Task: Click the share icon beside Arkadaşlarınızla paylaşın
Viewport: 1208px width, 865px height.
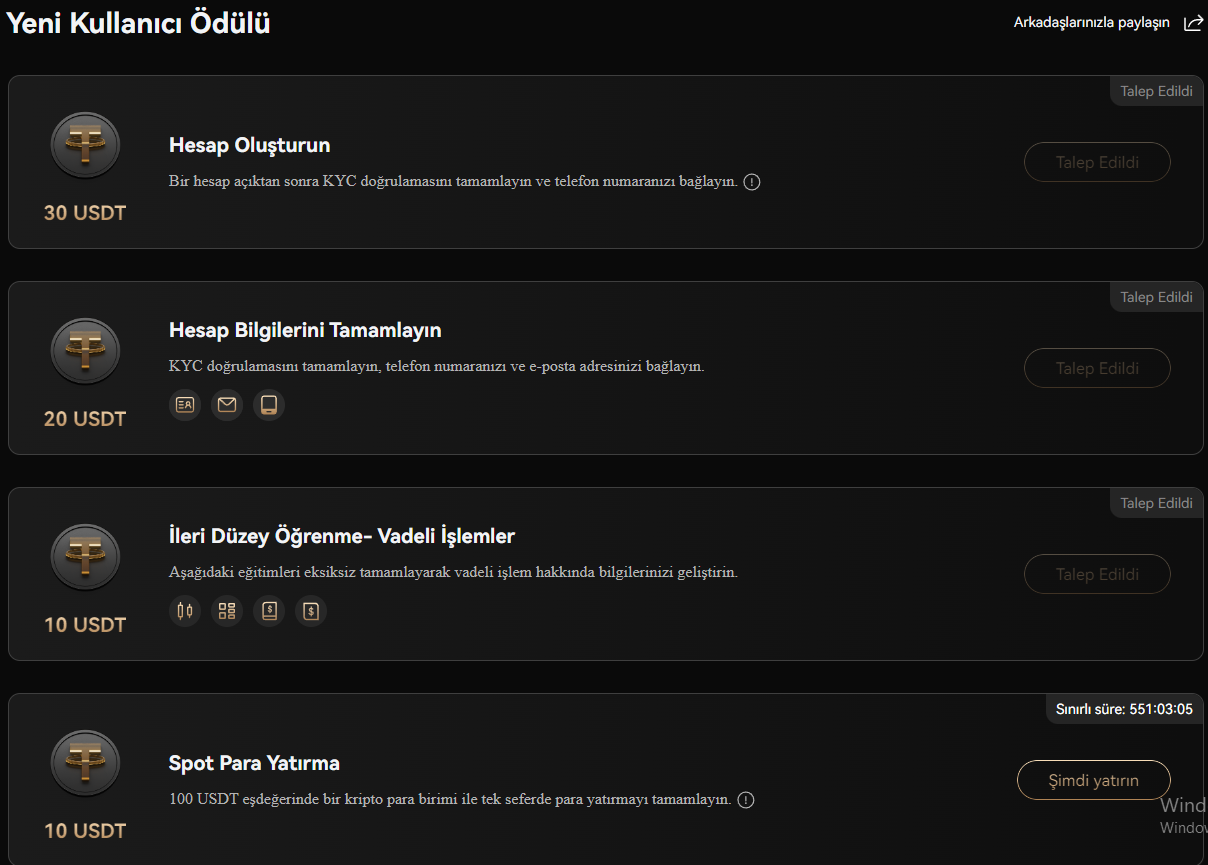Action: point(1193,23)
